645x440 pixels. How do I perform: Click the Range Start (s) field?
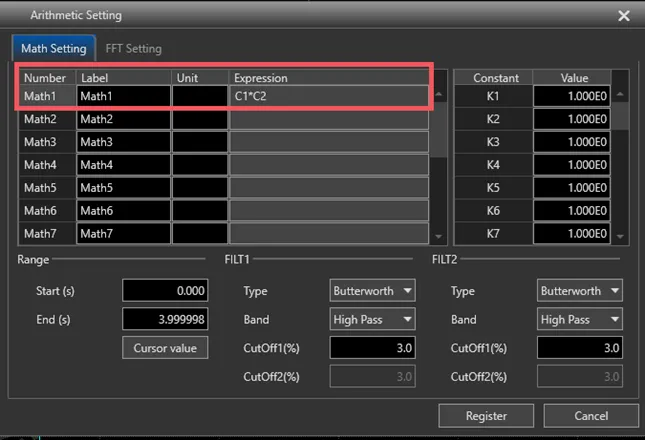point(165,291)
